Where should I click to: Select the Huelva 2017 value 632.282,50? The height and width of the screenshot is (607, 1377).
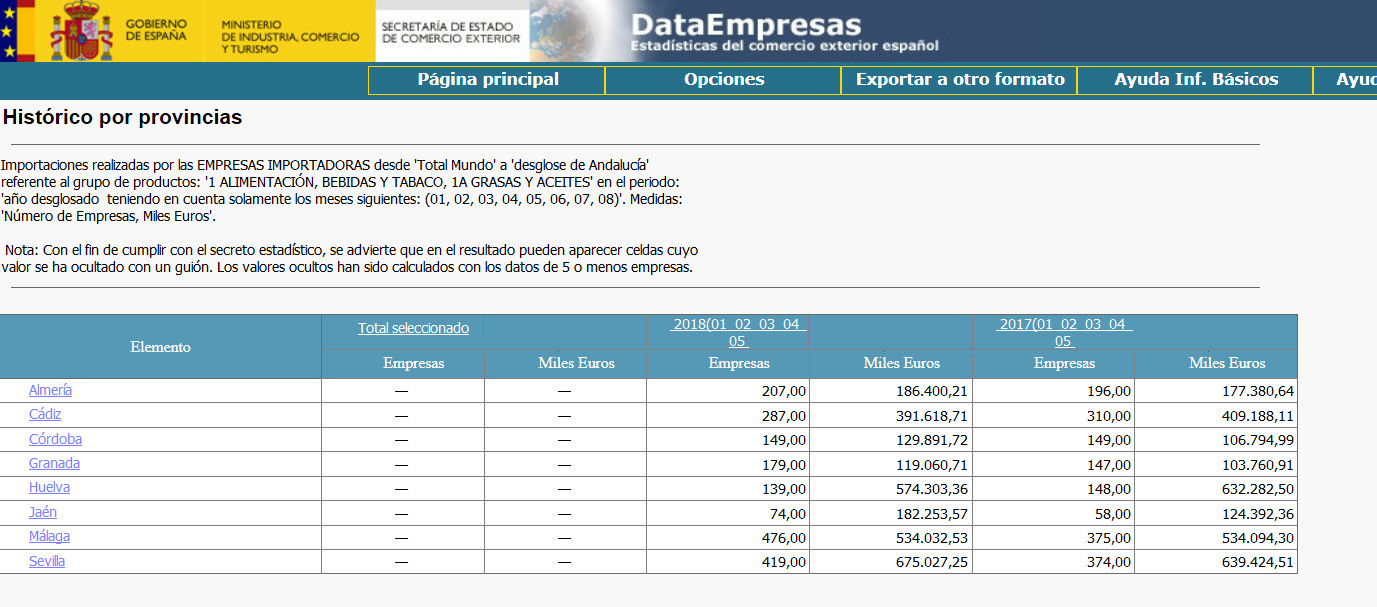click(1258, 489)
